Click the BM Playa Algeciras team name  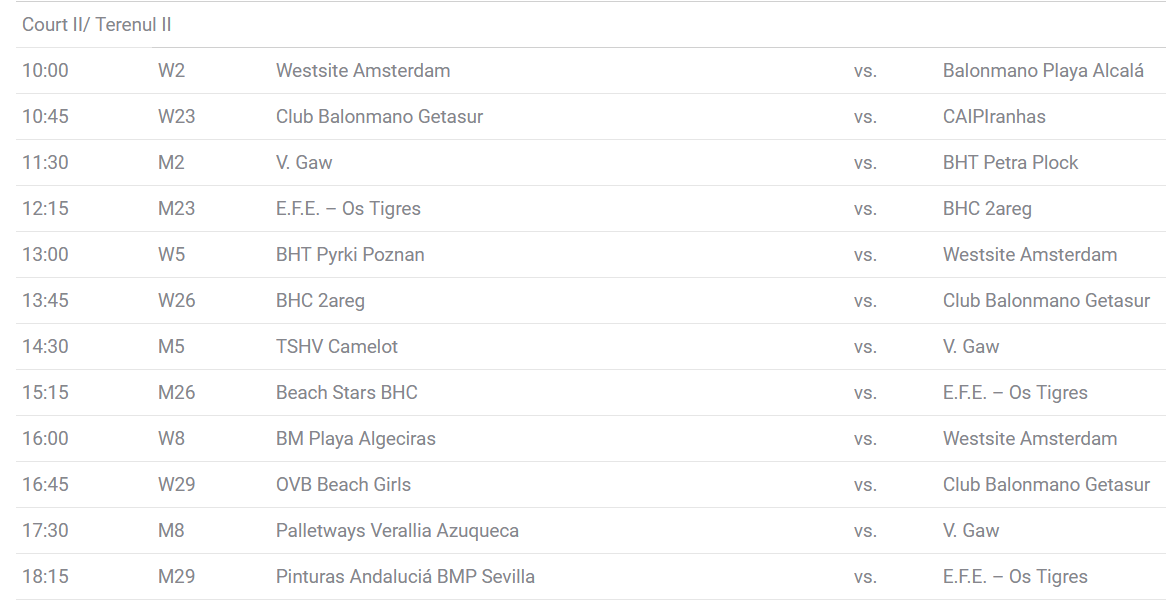click(356, 439)
